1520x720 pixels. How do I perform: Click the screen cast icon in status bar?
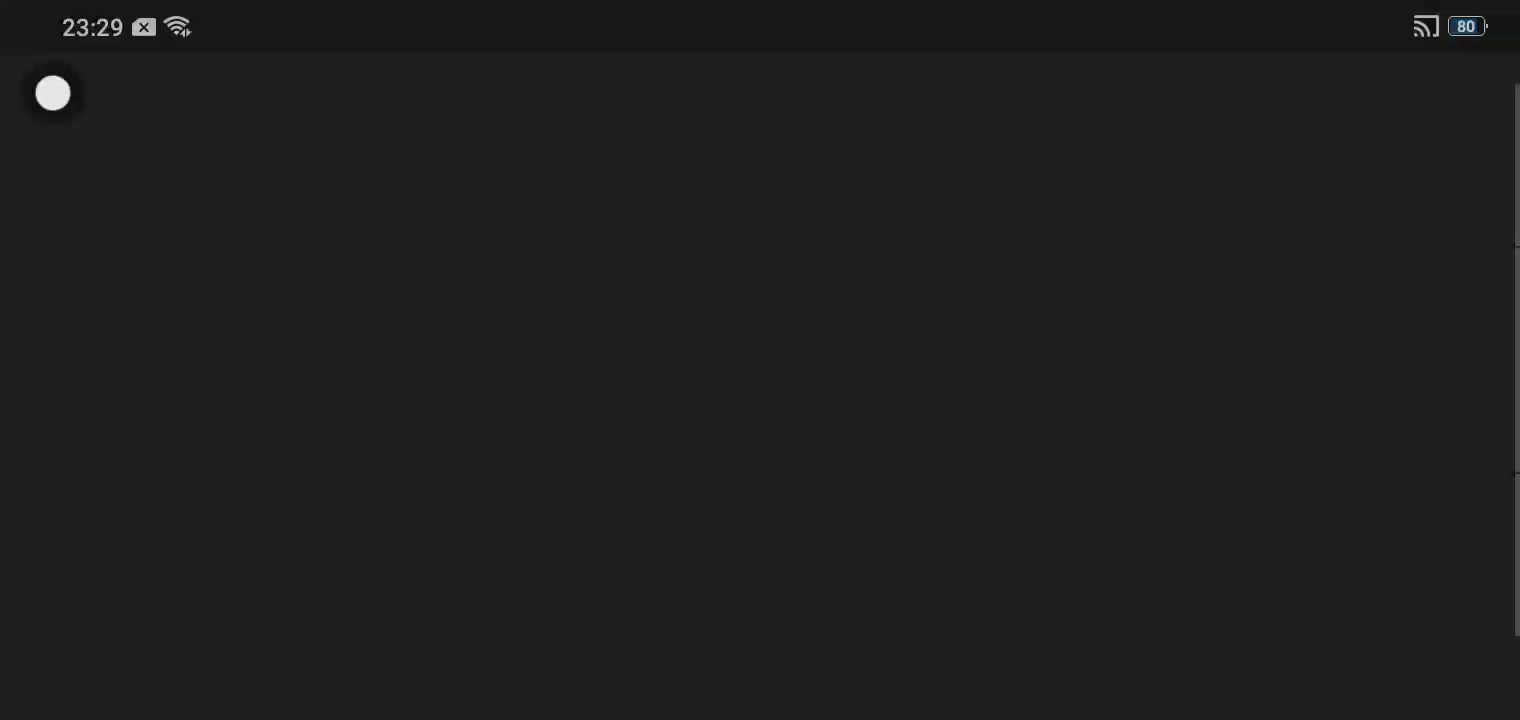1426,27
